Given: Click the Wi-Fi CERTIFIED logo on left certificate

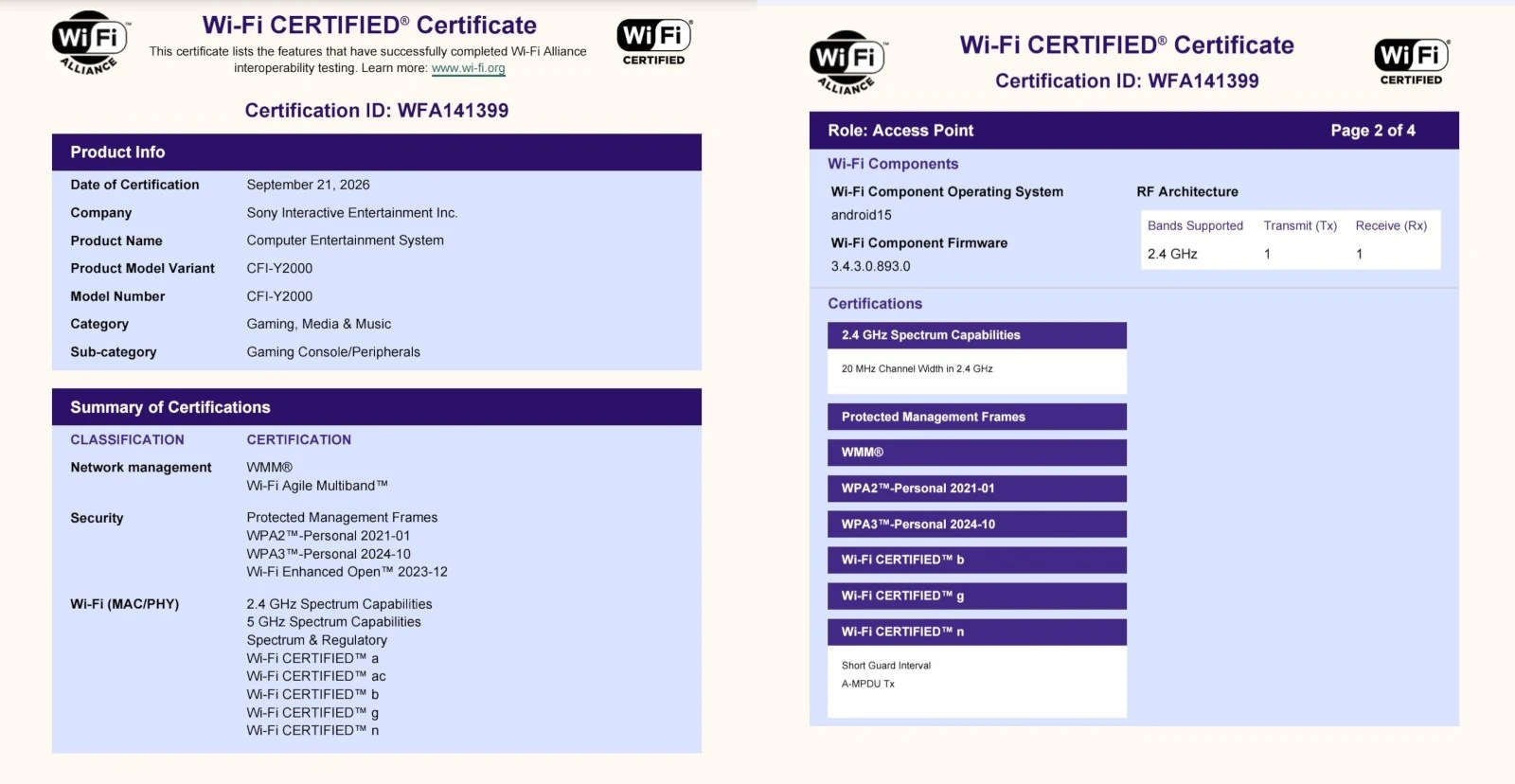Looking at the screenshot, I should coord(654,43).
